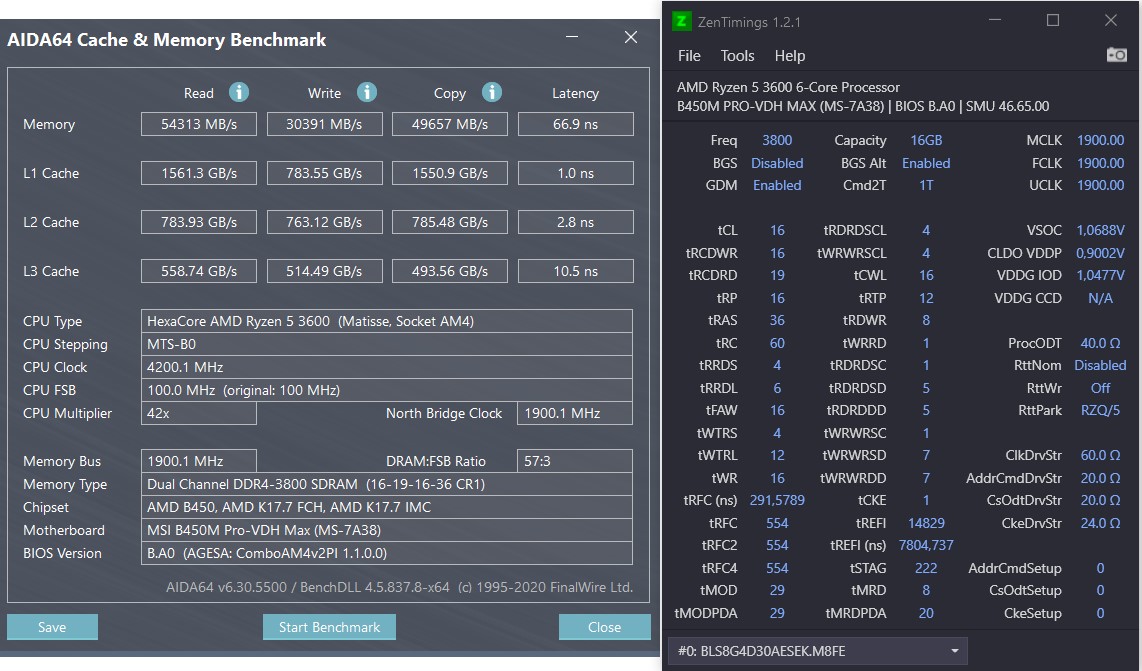Click Memory Bus field 1900.1 MHz

(199, 461)
